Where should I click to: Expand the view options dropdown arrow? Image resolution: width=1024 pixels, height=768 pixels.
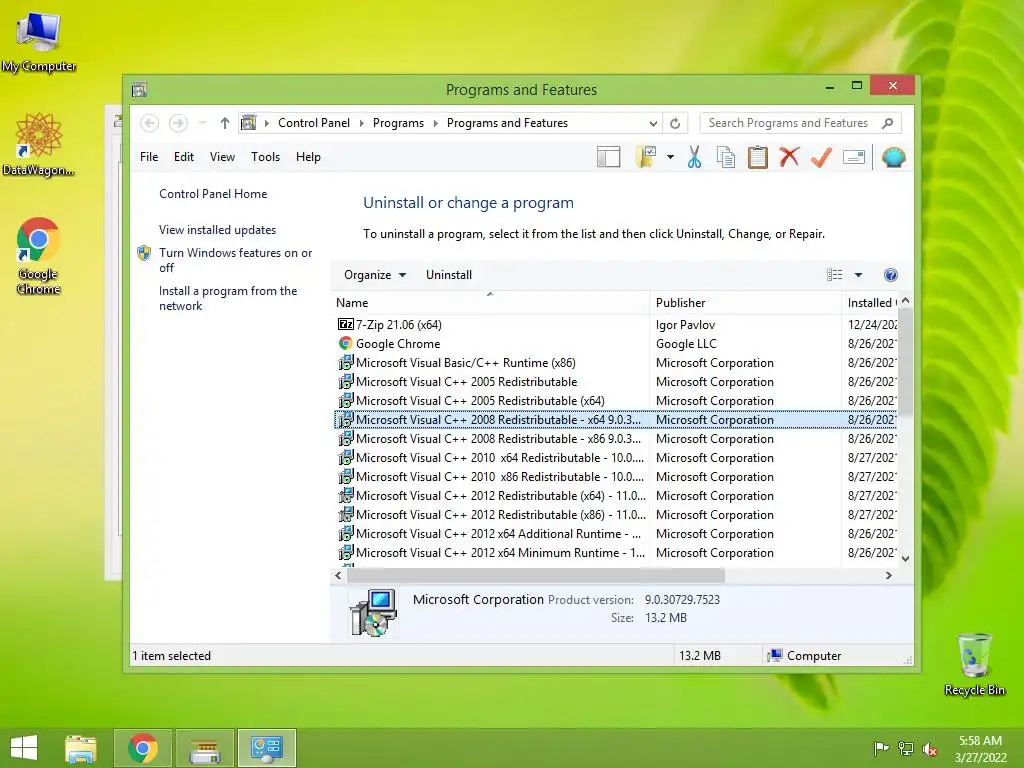point(858,275)
